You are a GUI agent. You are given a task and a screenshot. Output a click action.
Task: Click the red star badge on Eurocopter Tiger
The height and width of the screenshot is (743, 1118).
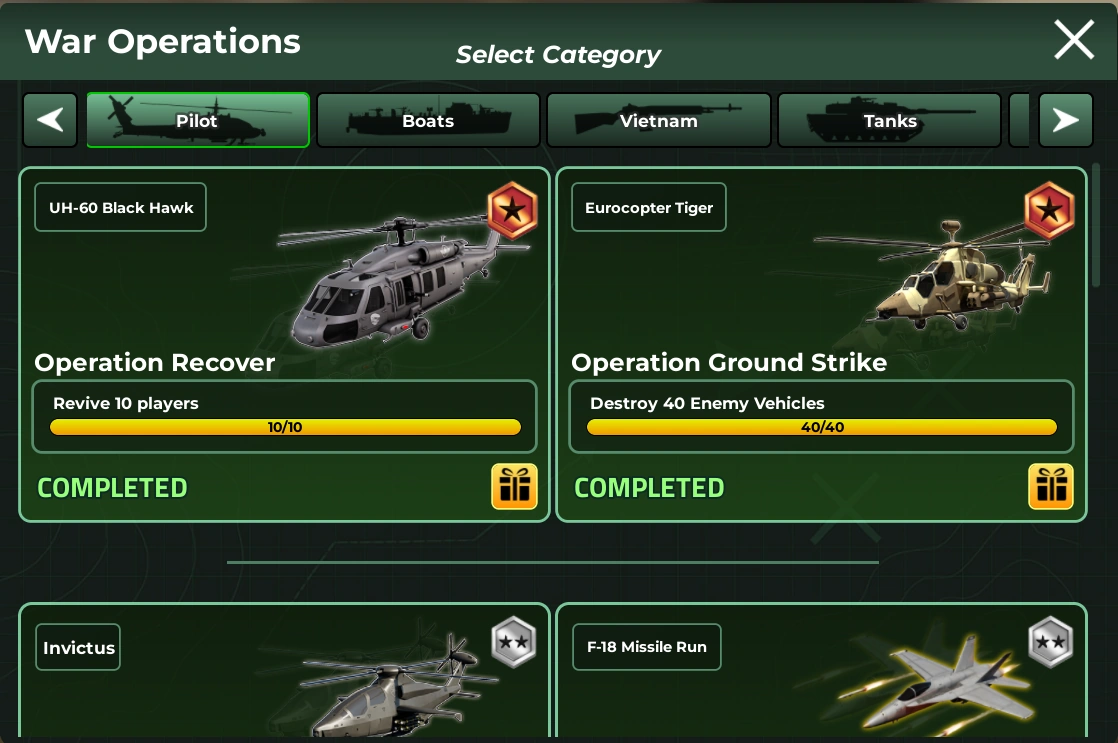click(1049, 210)
